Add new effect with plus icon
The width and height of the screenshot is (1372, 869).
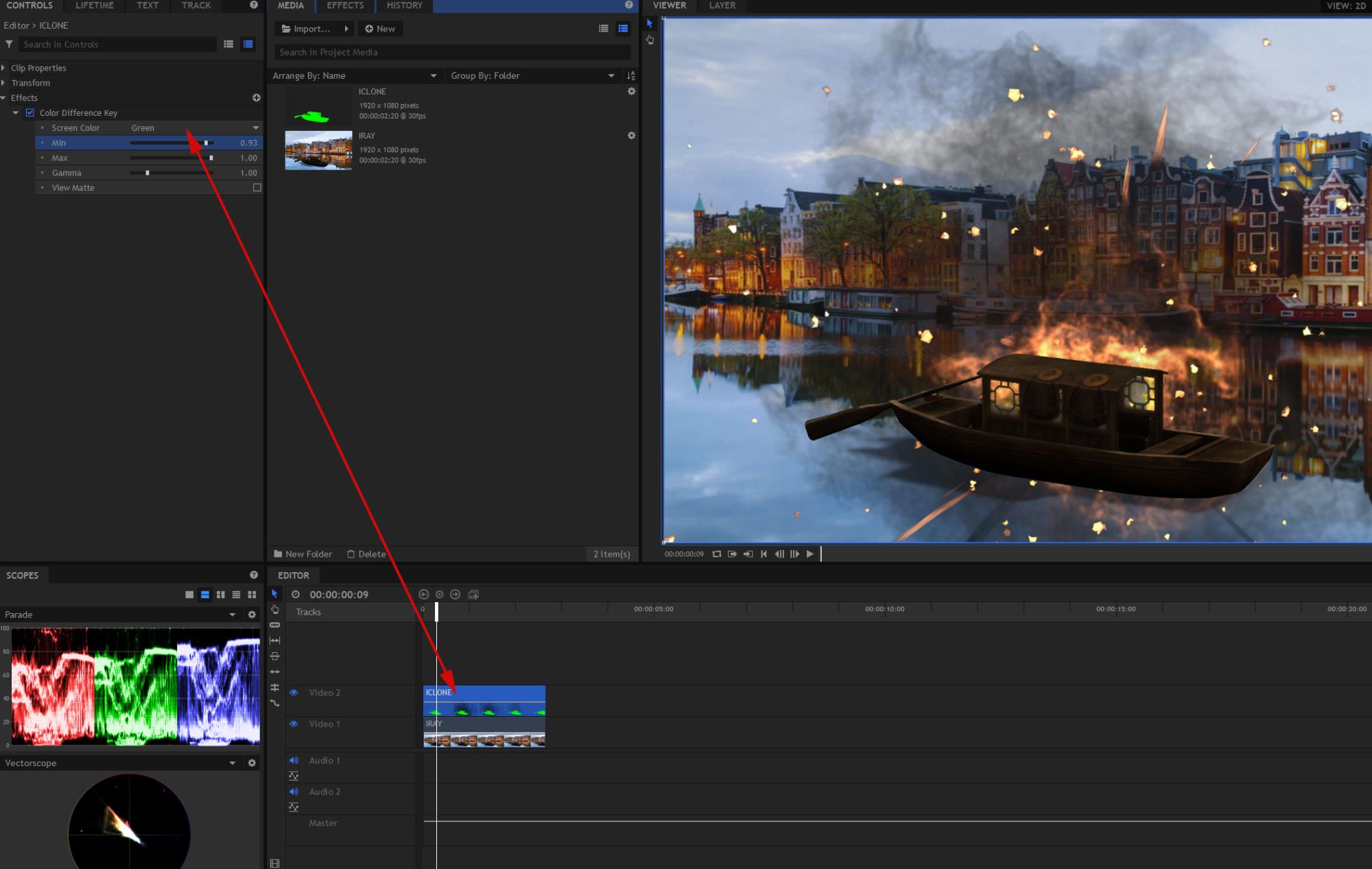point(257,97)
